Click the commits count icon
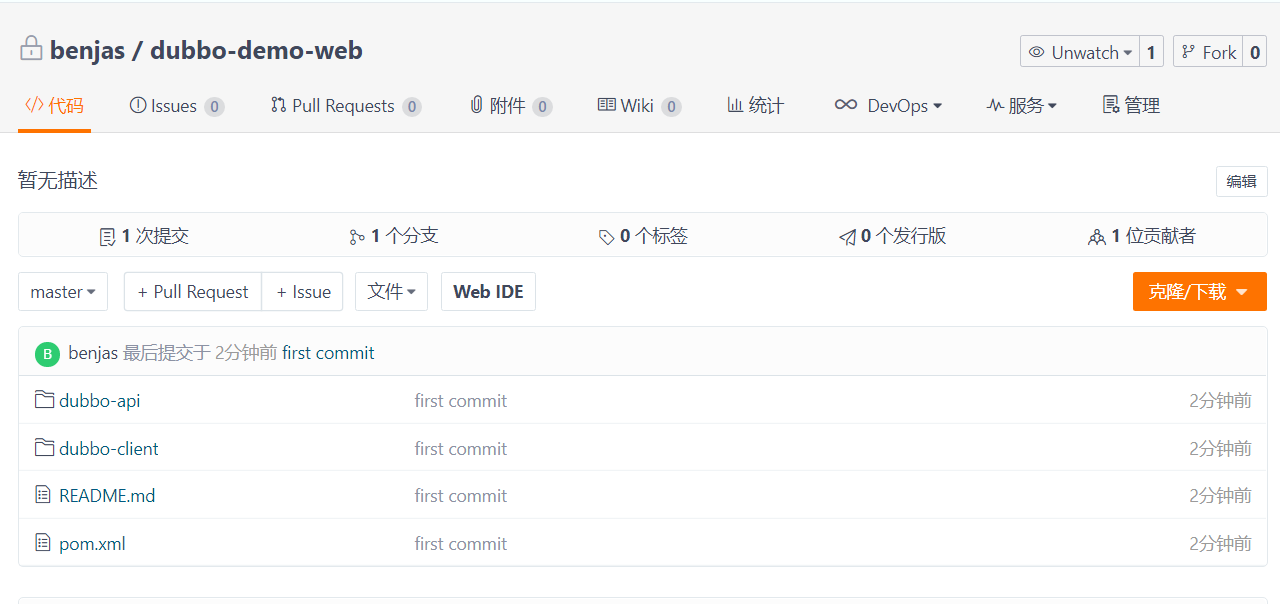 point(108,237)
